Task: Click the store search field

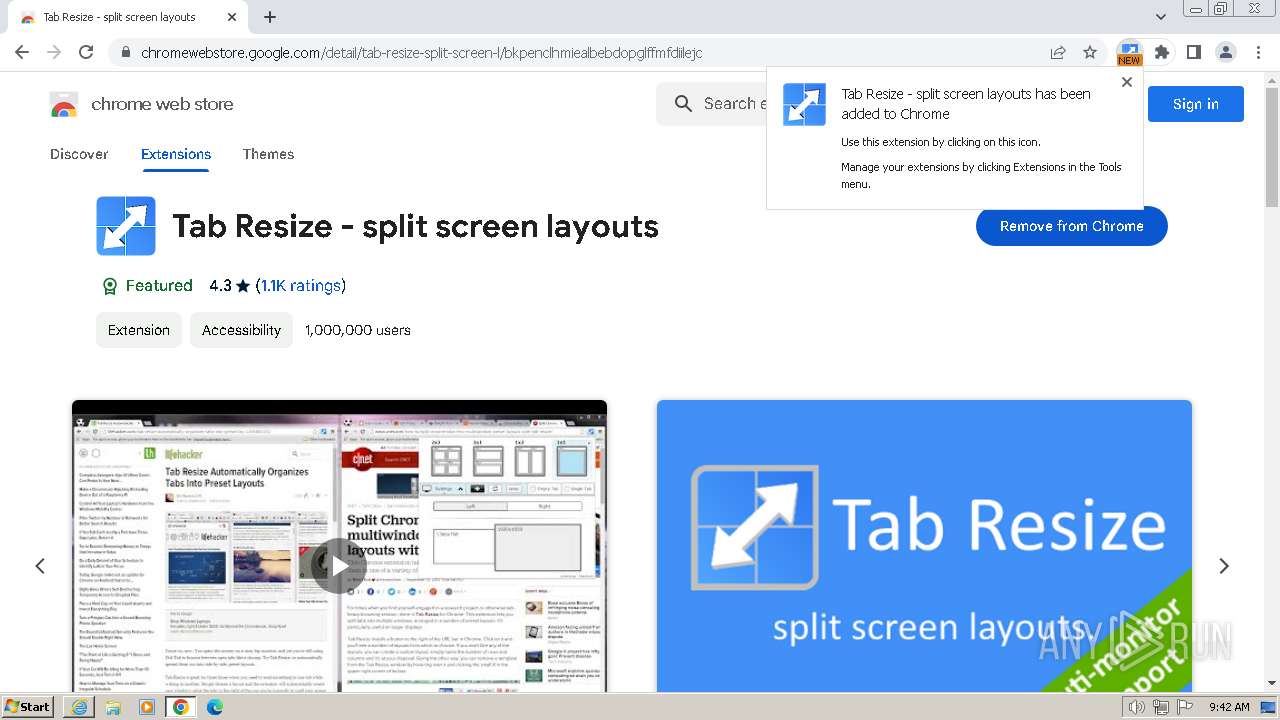Action: point(711,104)
